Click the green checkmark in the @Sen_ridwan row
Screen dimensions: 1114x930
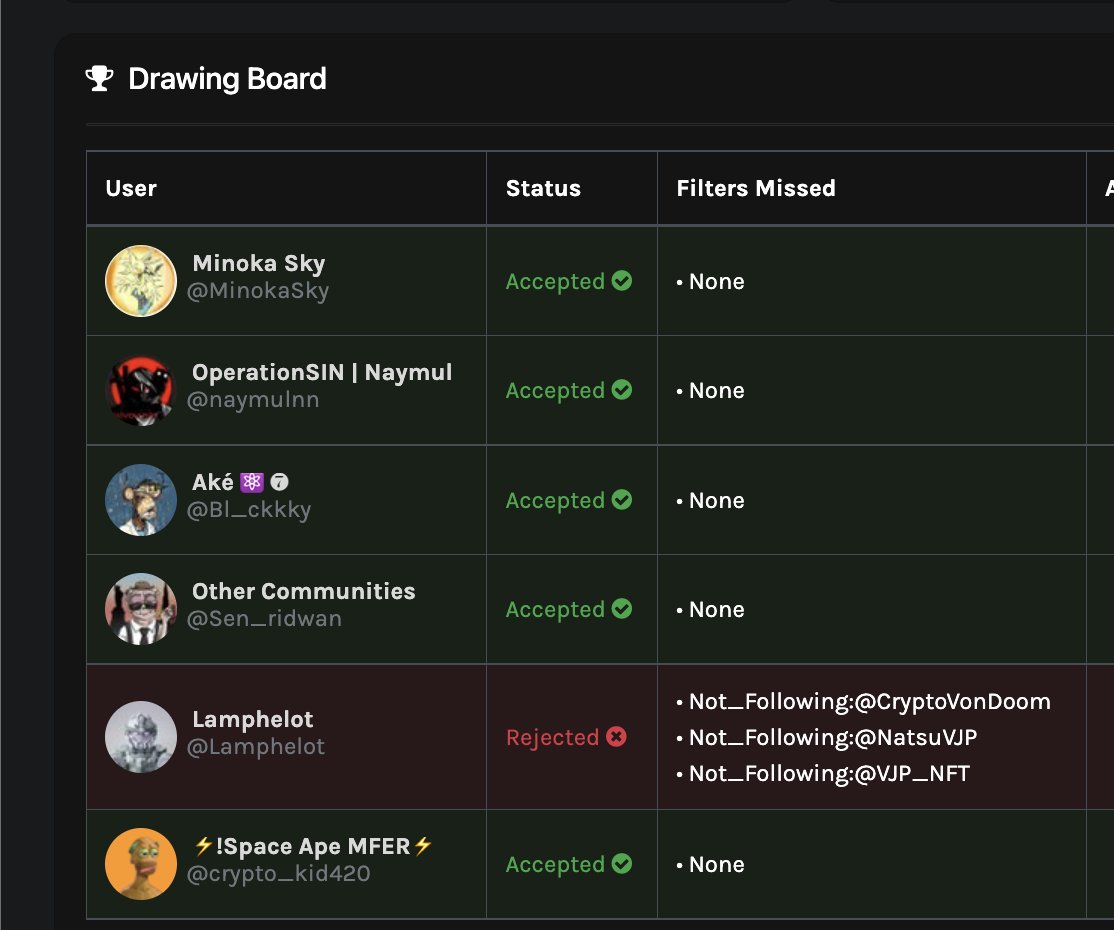pos(622,609)
